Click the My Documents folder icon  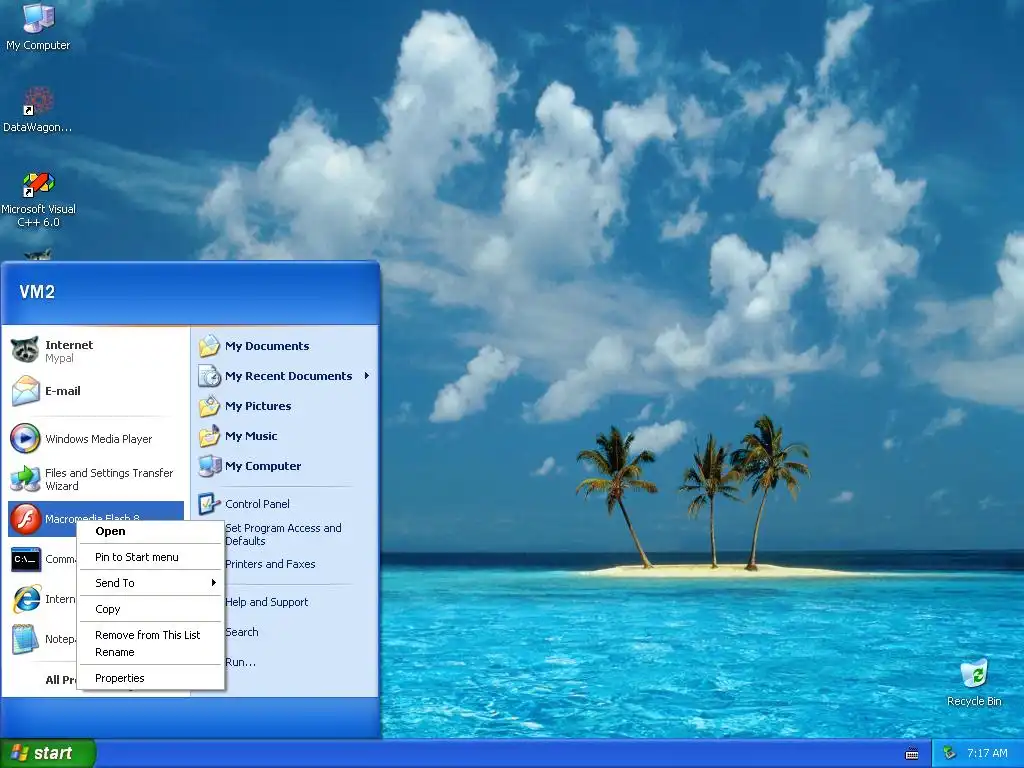209,345
